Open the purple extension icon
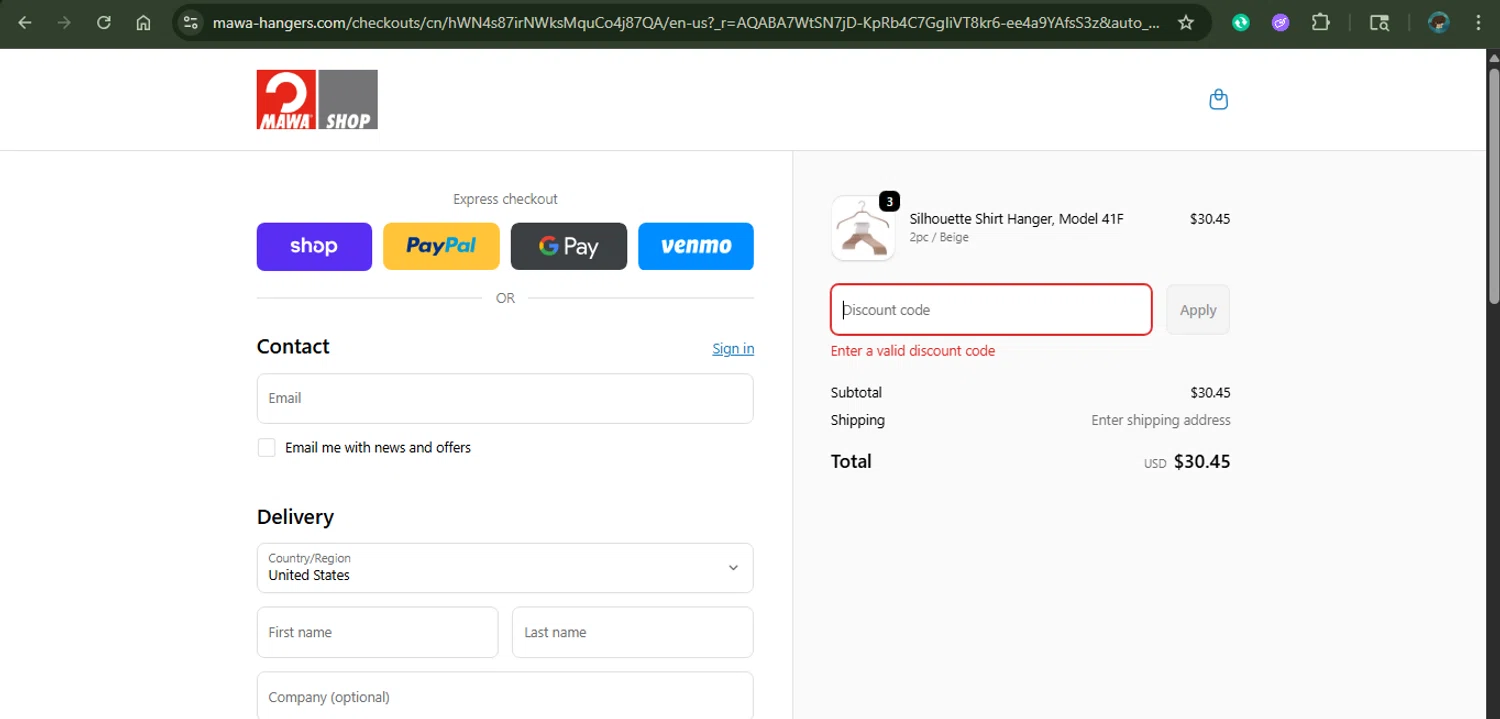The width and height of the screenshot is (1500, 719). [x=1280, y=22]
